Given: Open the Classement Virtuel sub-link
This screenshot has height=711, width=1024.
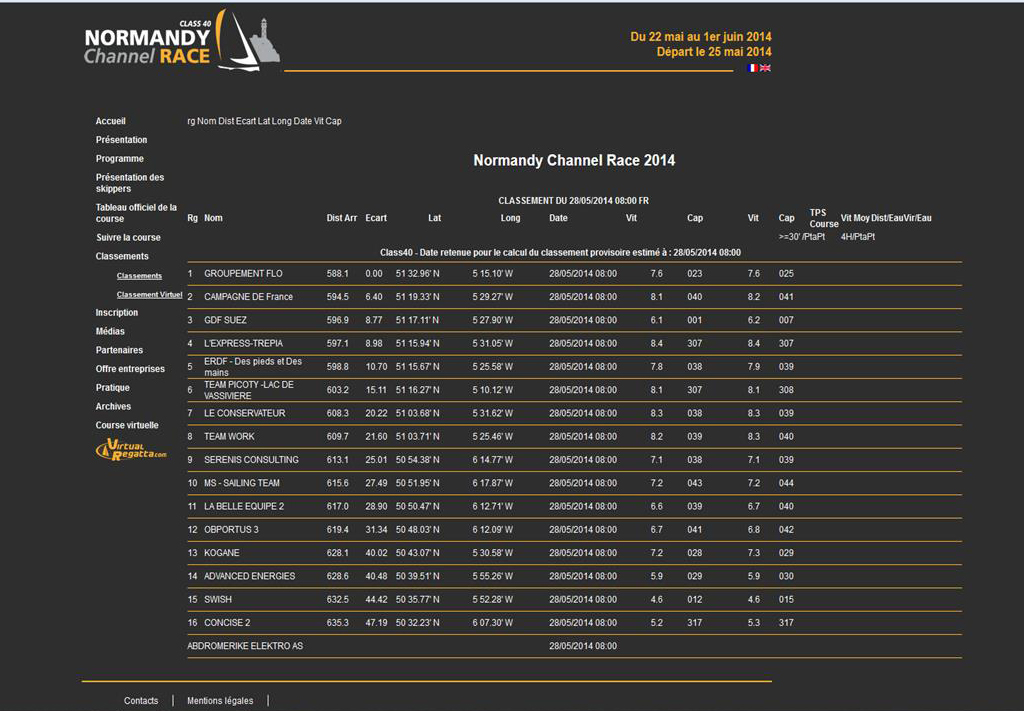Looking at the screenshot, I should click(x=149, y=295).
